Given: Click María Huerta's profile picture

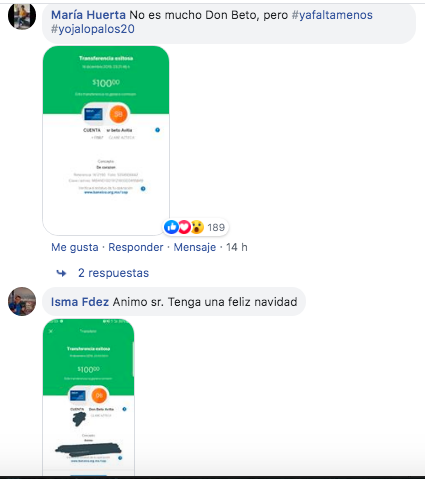Looking at the screenshot, I should (x=22, y=16).
